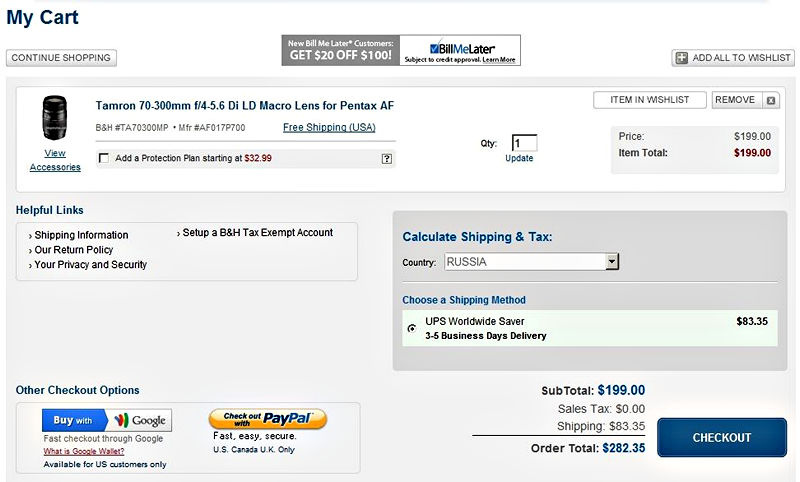The height and width of the screenshot is (482, 800).
Task: Check out with PayPal button
Action: point(267,418)
